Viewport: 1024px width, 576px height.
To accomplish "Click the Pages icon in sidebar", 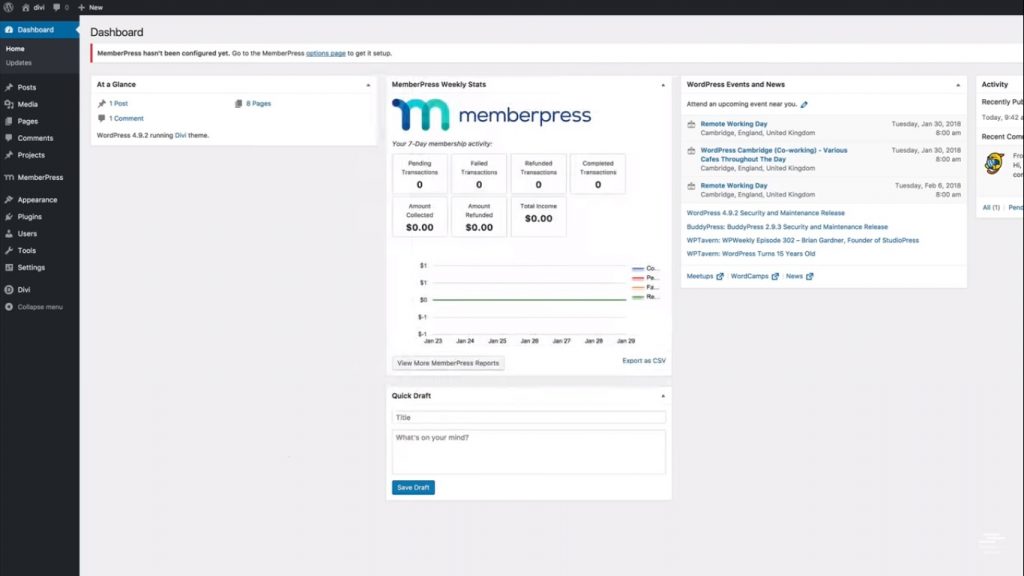I will 8,121.
